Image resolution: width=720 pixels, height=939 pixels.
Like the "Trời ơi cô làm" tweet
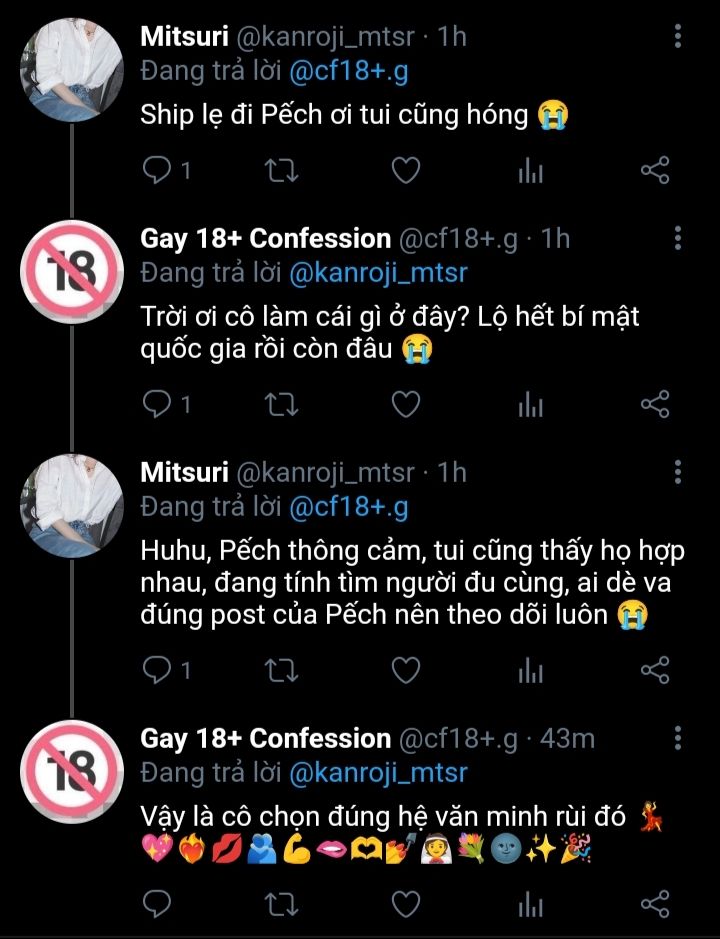pos(405,404)
